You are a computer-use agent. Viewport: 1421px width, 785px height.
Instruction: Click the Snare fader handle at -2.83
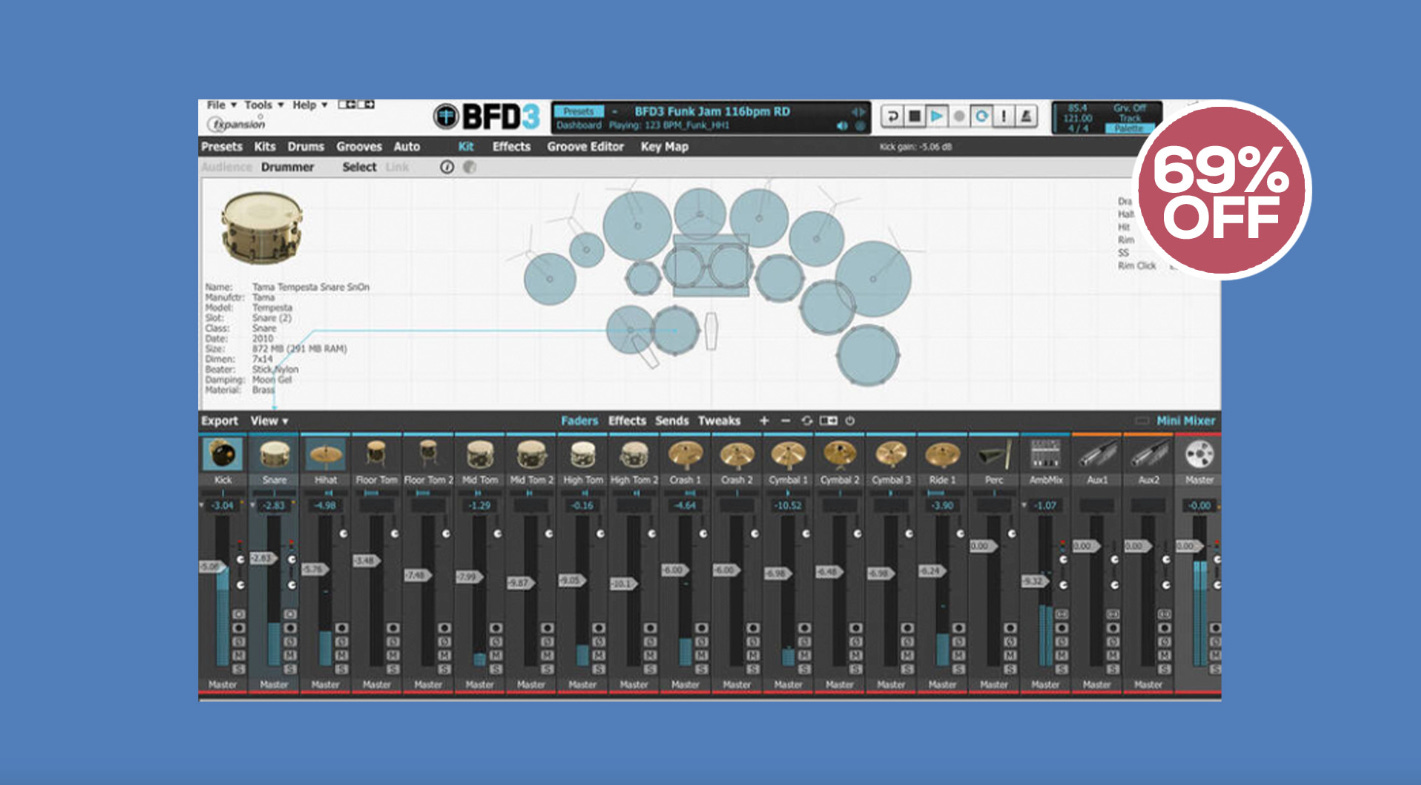[x=264, y=558]
